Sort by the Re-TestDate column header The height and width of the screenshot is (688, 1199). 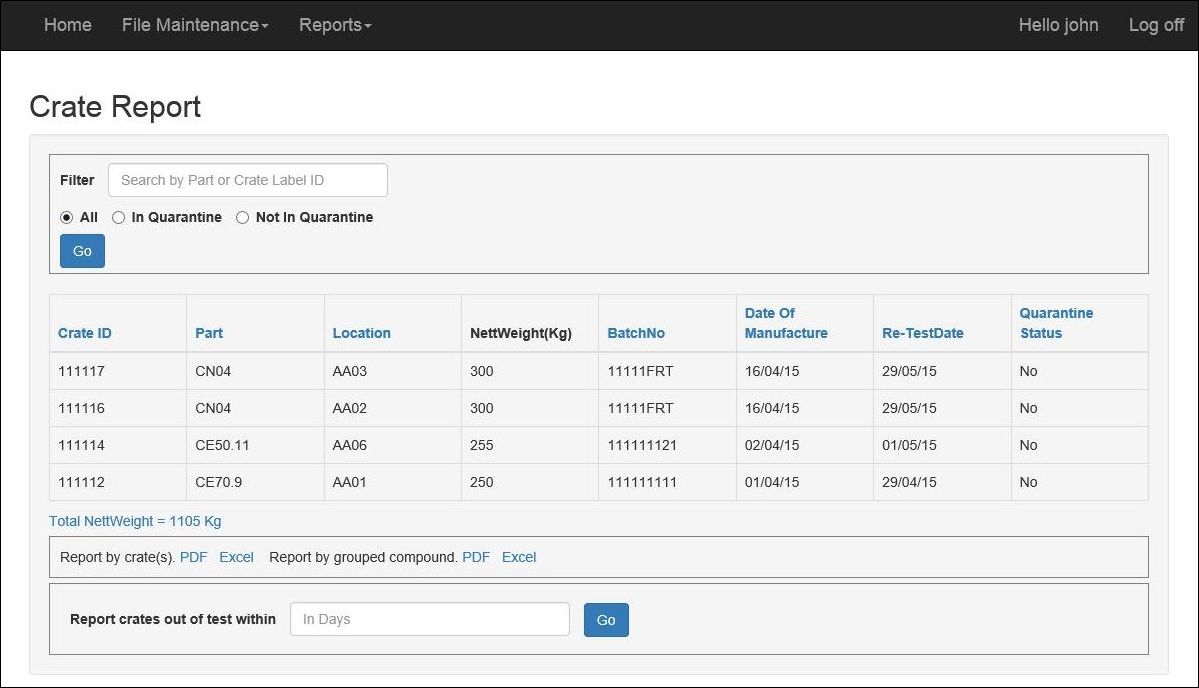pos(922,333)
